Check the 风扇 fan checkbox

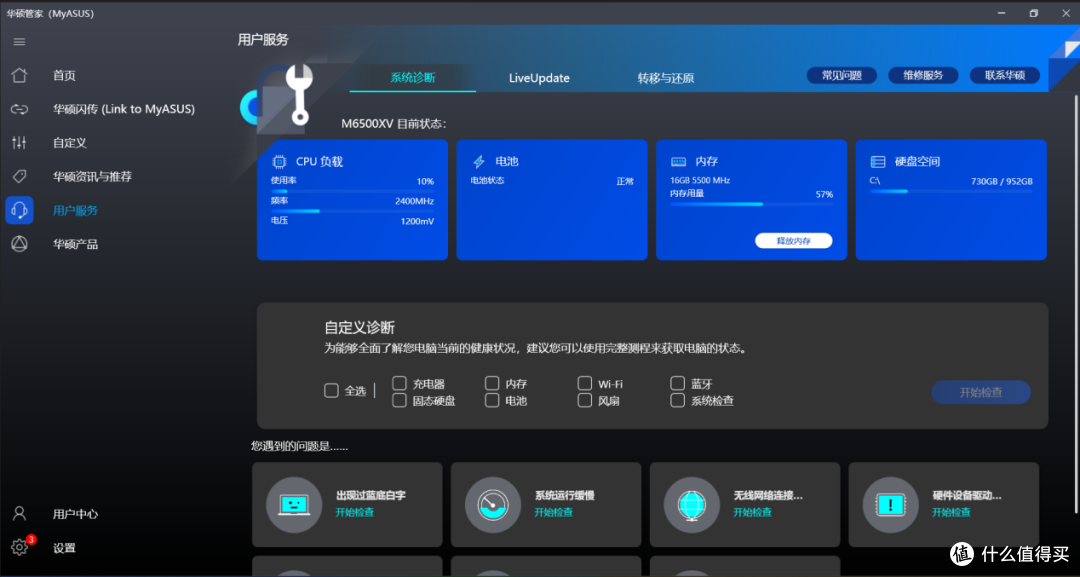click(x=585, y=400)
